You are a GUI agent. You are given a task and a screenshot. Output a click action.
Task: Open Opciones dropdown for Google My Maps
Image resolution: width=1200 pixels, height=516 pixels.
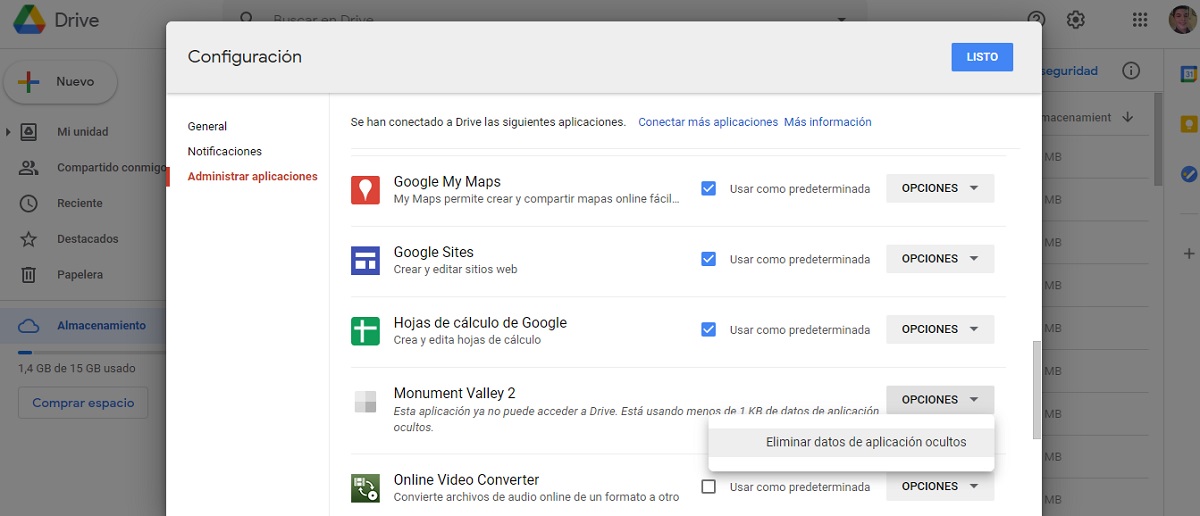tap(939, 188)
